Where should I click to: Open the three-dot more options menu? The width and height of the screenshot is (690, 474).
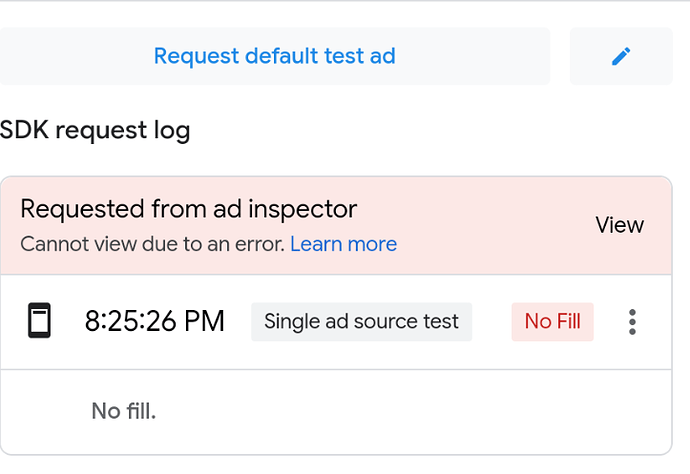pos(632,322)
